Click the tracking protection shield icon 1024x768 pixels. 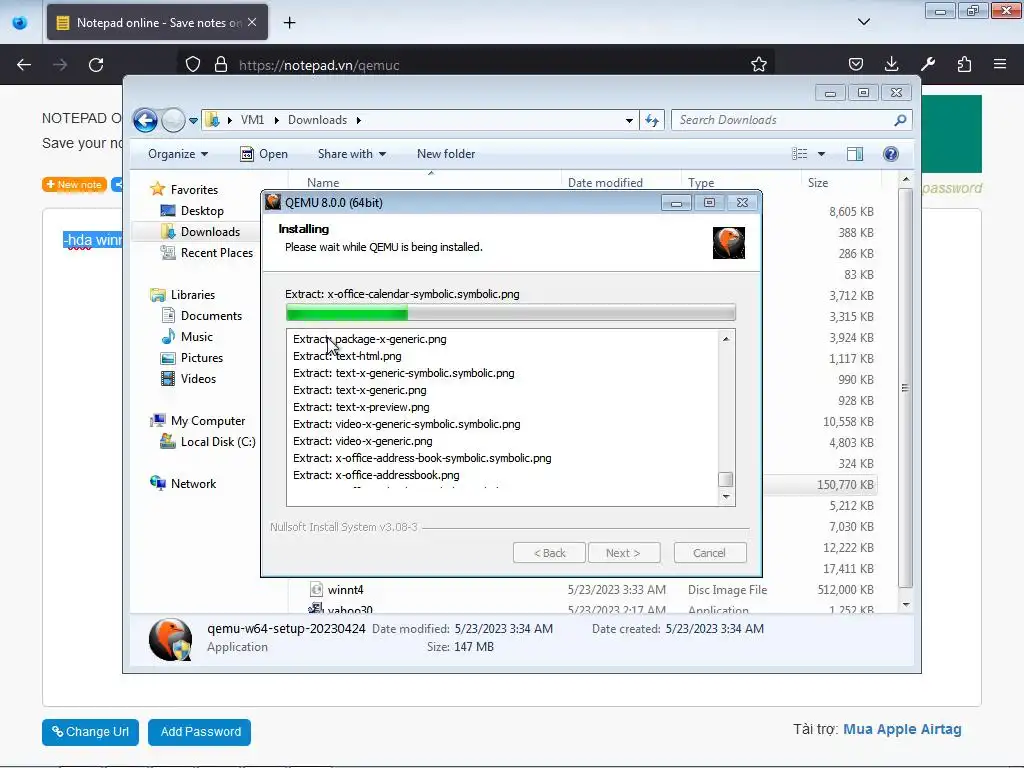(x=193, y=65)
